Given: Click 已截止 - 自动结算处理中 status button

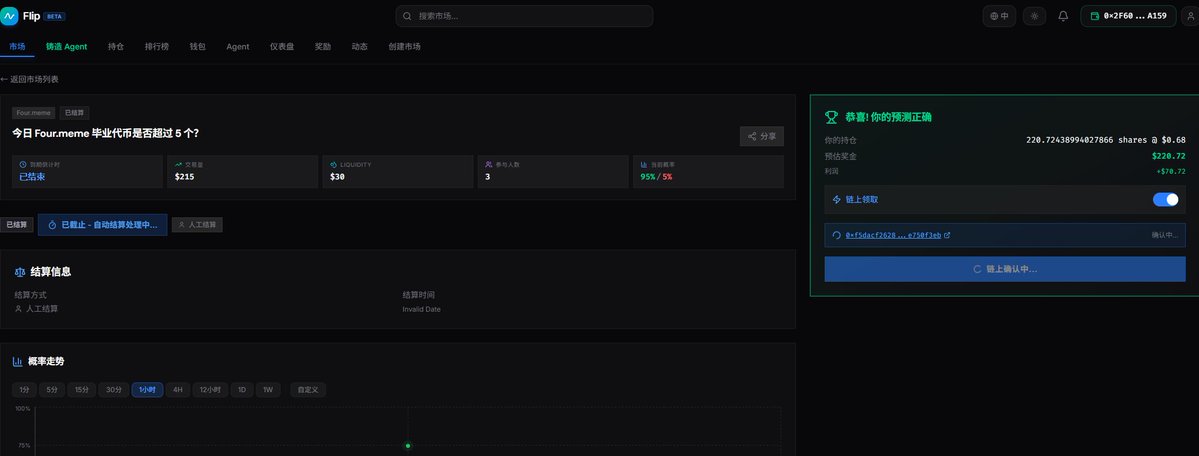Looking at the screenshot, I should pos(102,225).
